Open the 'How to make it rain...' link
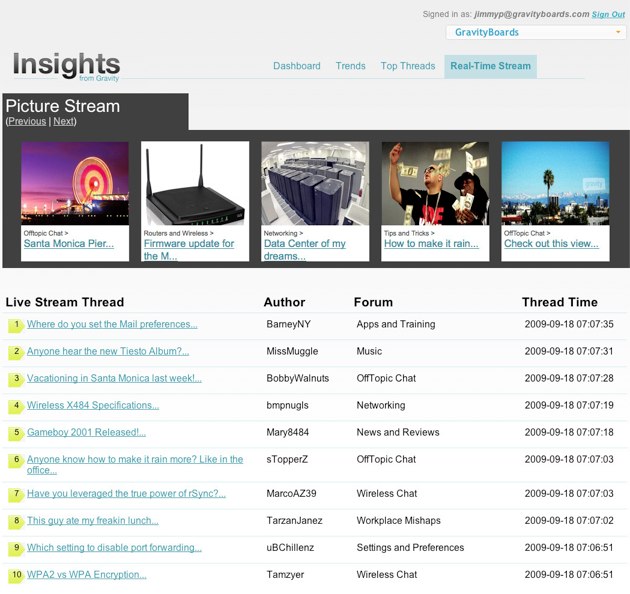 tap(430, 243)
